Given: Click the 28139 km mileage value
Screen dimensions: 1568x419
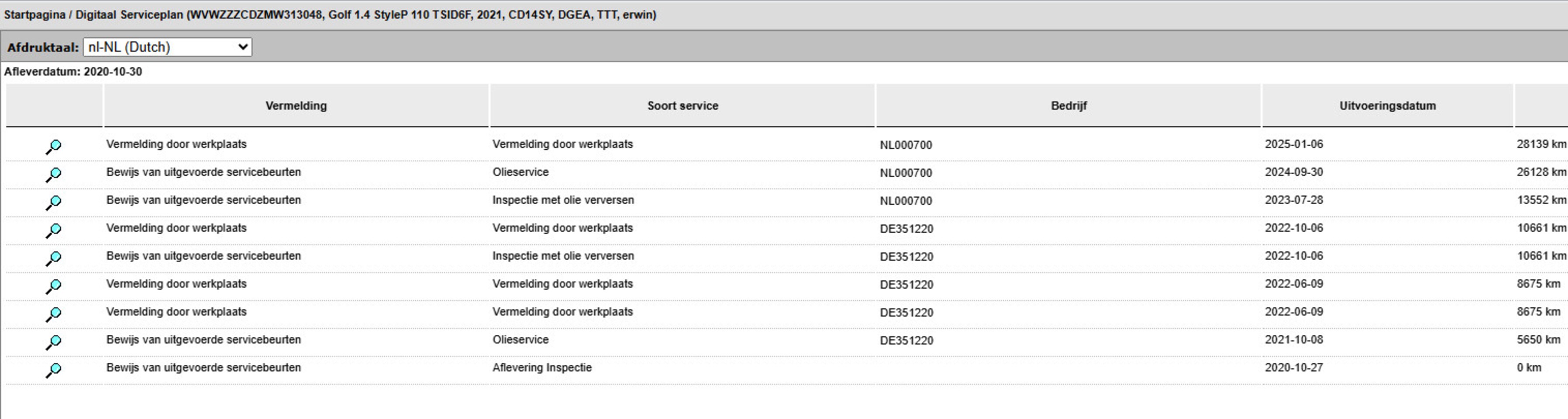Looking at the screenshot, I should (1541, 144).
